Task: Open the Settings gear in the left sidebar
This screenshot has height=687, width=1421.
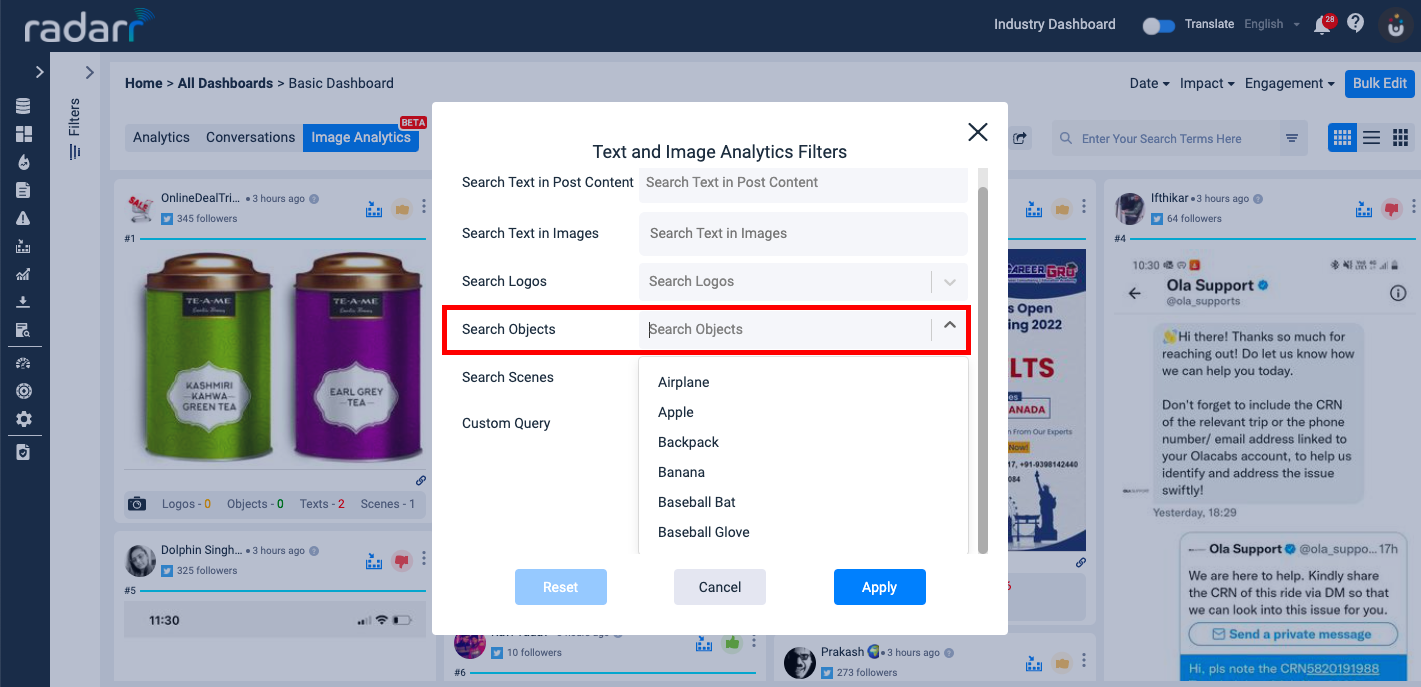Action: (x=24, y=419)
